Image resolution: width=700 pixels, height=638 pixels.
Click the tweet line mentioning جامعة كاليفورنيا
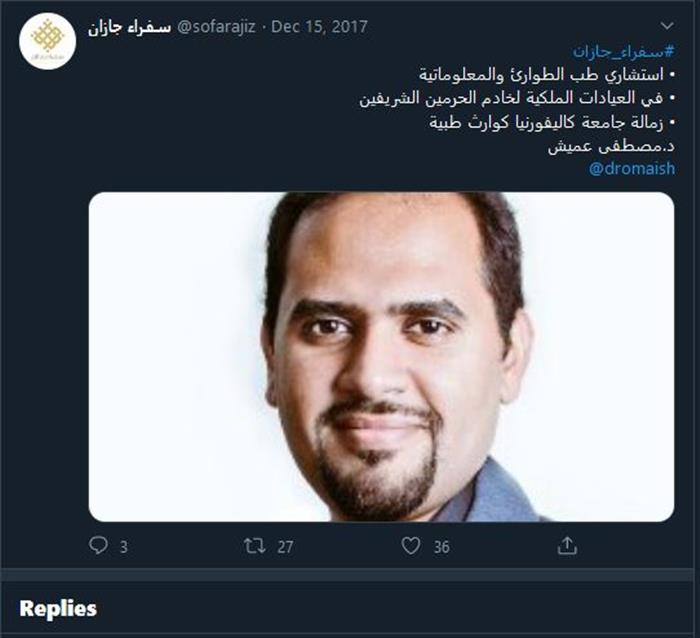pyautogui.click(x=552, y=122)
